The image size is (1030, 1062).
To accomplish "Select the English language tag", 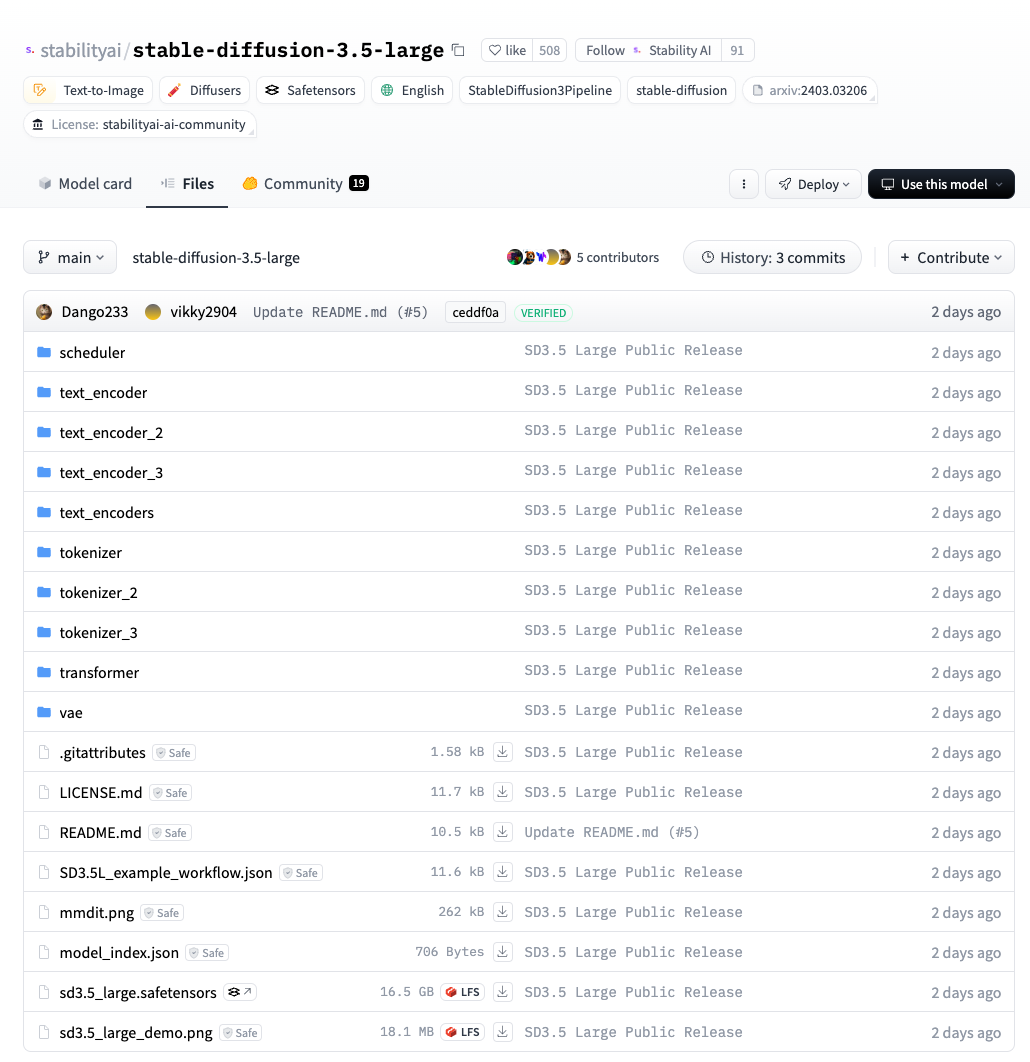I will 412,90.
